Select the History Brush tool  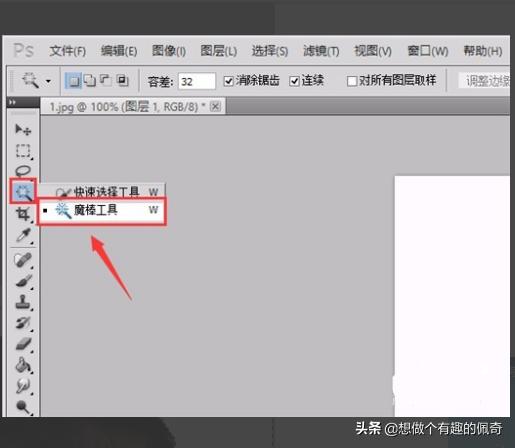[23, 323]
